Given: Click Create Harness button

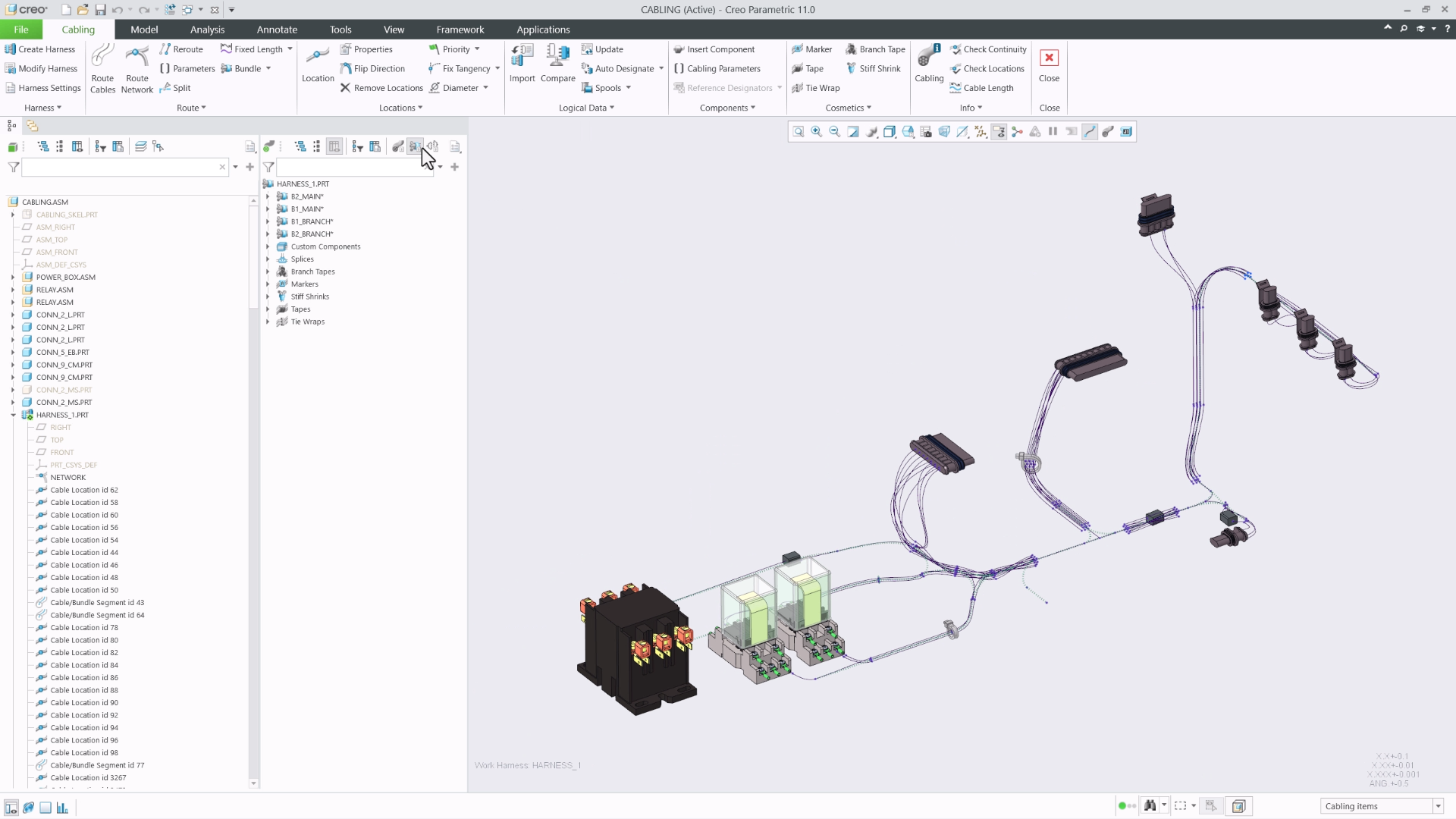Looking at the screenshot, I should (x=40, y=49).
